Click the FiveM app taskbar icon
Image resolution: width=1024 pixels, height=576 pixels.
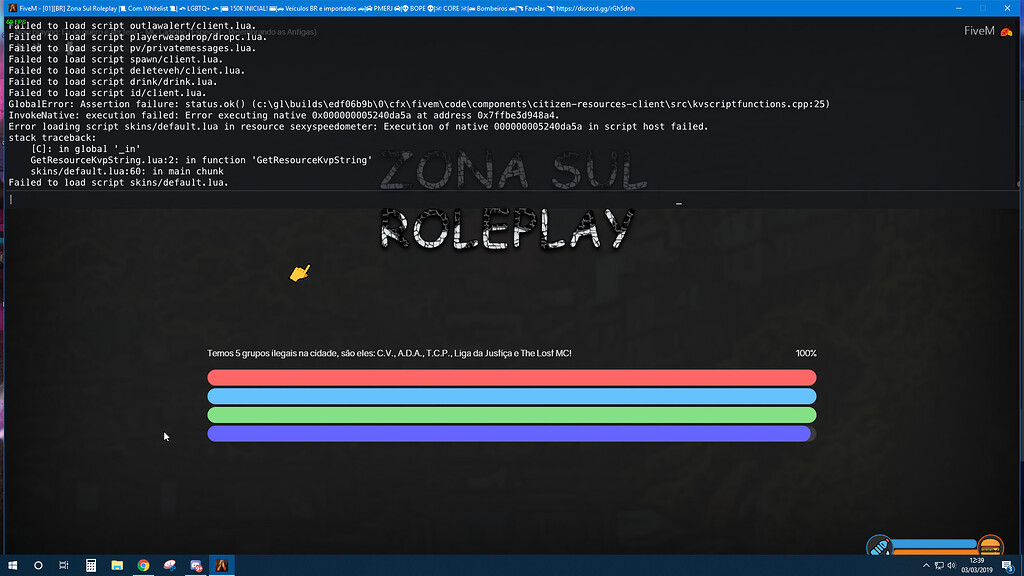(x=222, y=566)
